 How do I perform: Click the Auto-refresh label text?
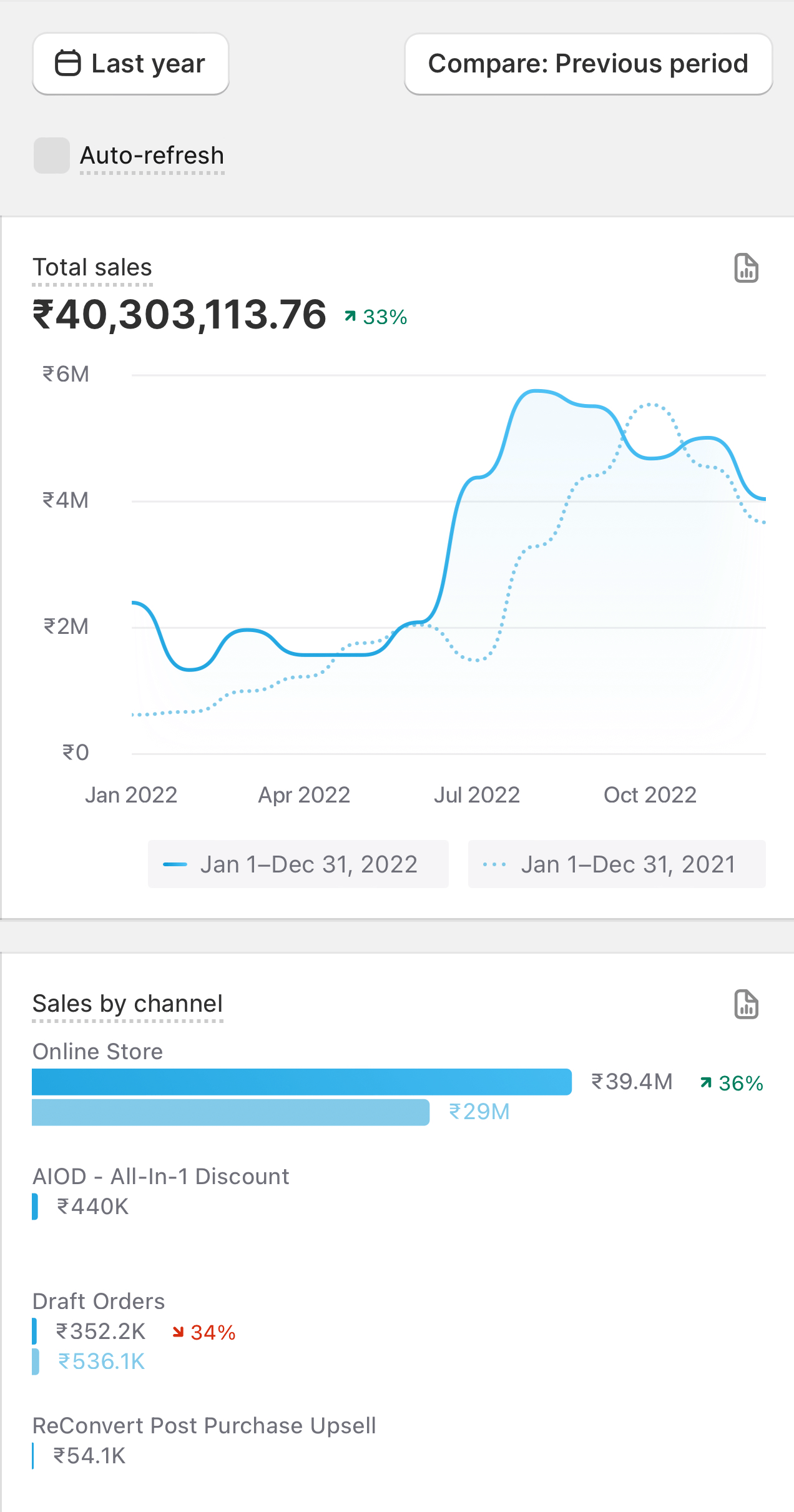click(152, 156)
